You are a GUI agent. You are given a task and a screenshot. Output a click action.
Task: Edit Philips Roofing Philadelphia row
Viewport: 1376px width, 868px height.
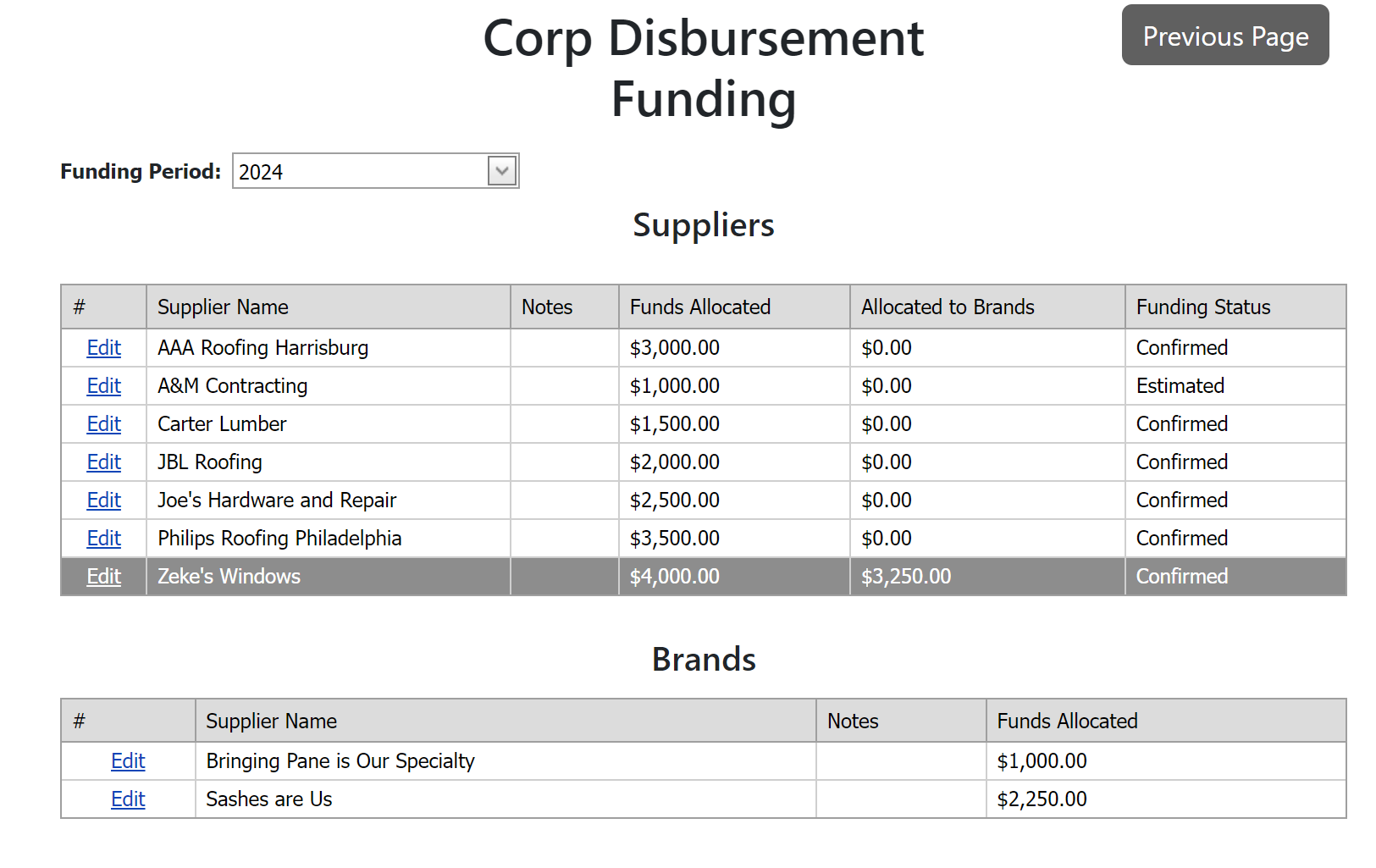[104, 539]
